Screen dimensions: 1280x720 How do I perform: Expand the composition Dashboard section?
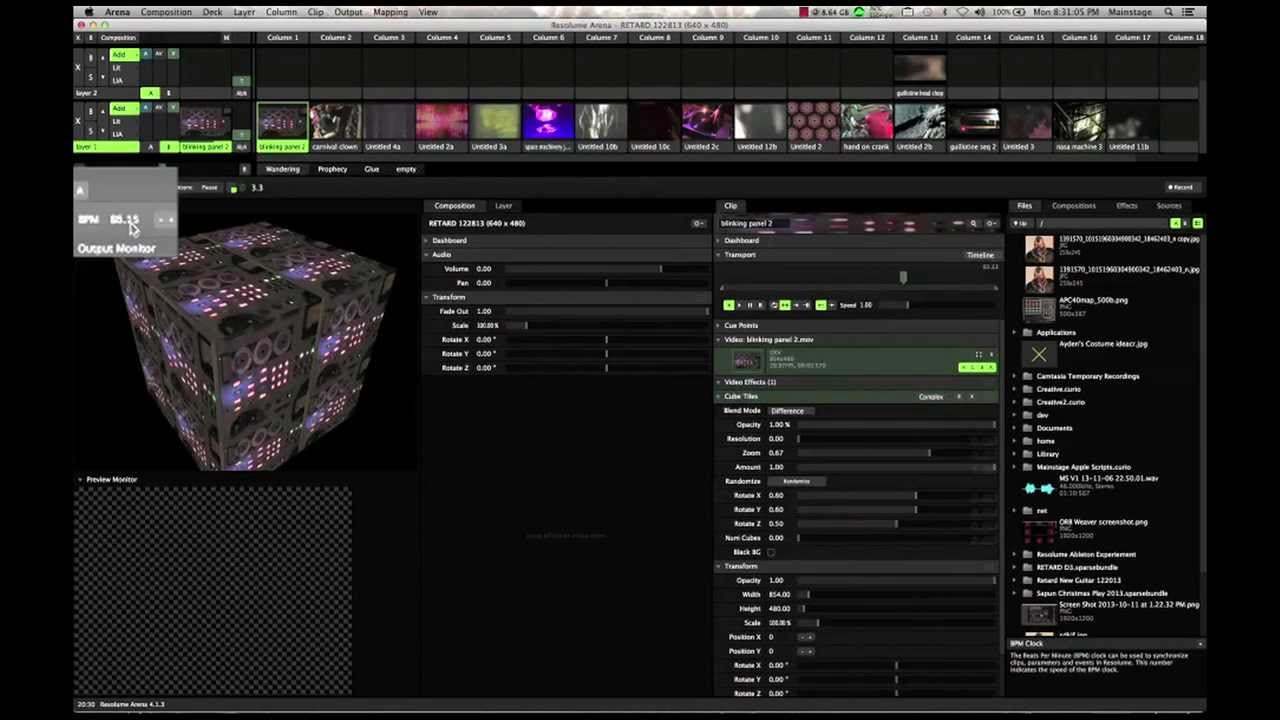(x=427, y=241)
